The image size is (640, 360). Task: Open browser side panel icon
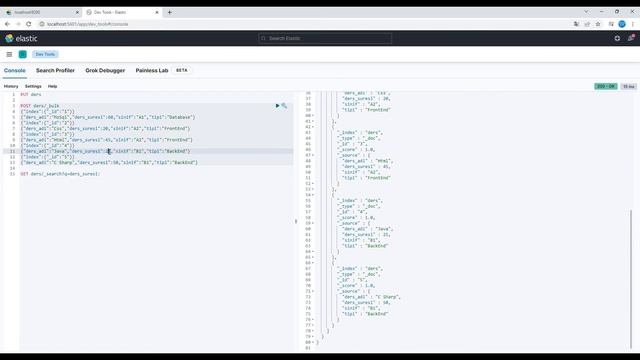pos(611,24)
